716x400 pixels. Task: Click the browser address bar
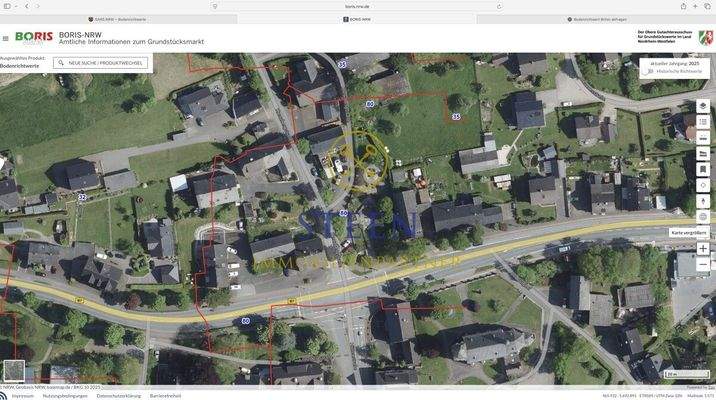click(x=357, y=6)
